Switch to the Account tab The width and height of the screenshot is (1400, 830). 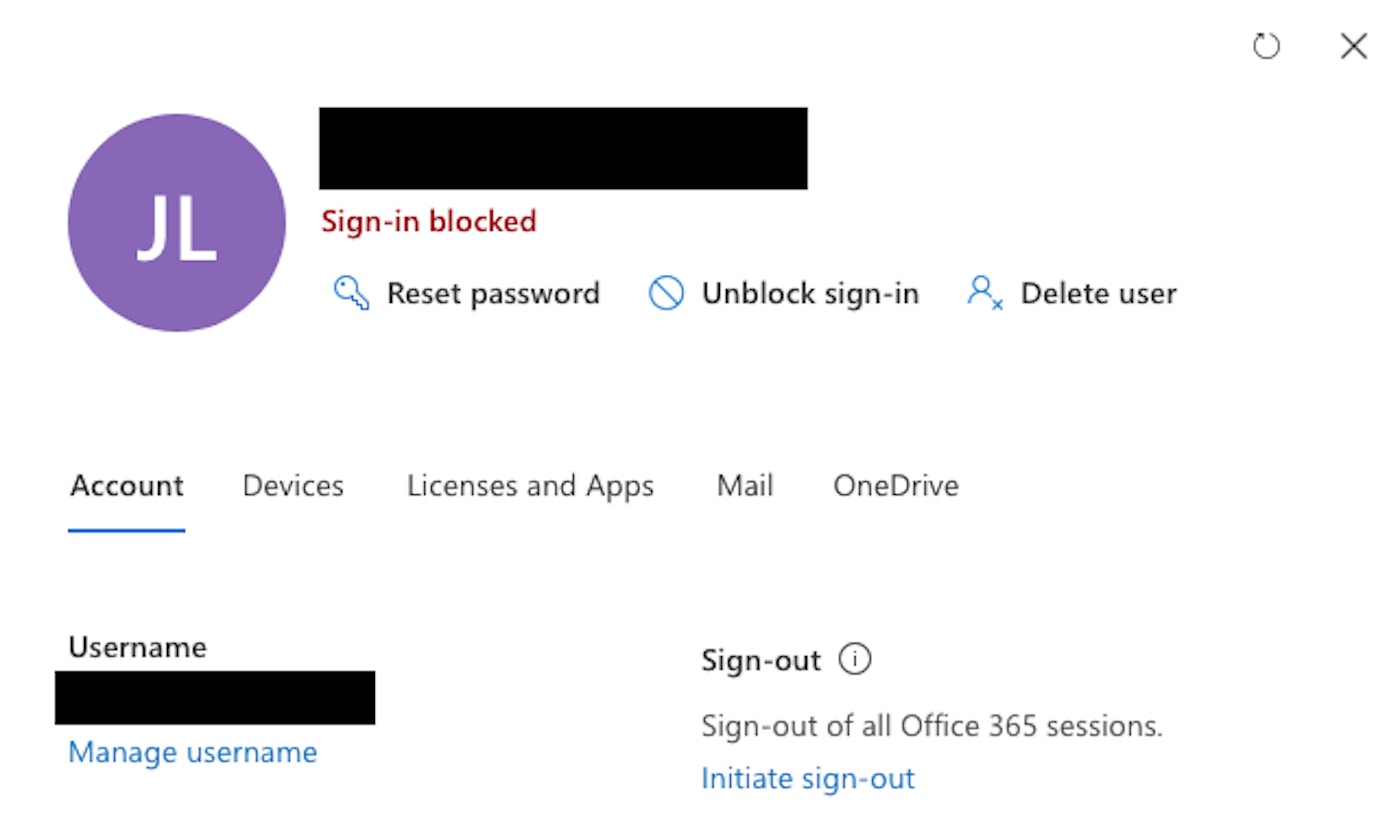click(127, 486)
